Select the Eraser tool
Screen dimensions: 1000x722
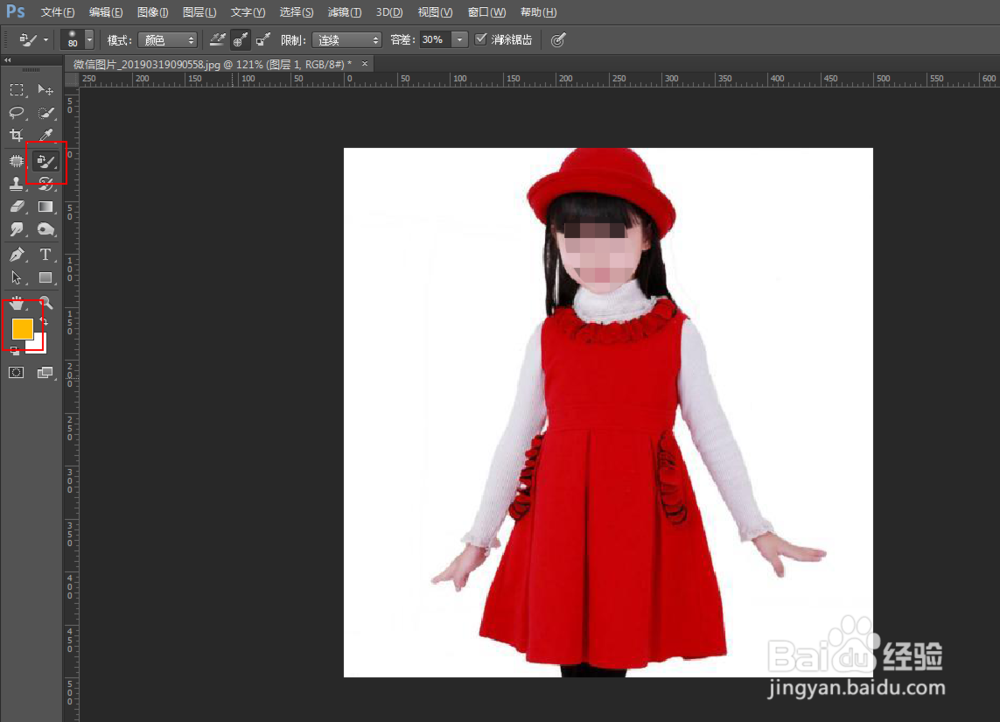17,207
